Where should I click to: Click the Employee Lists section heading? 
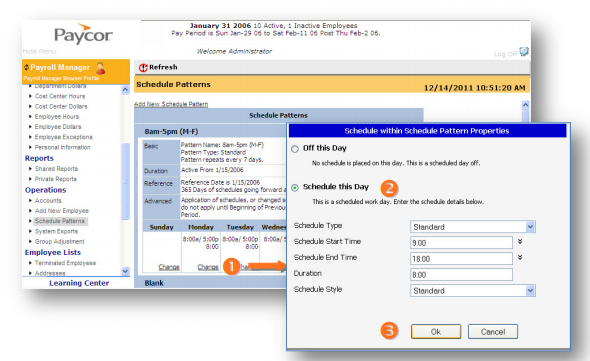[53, 252]
